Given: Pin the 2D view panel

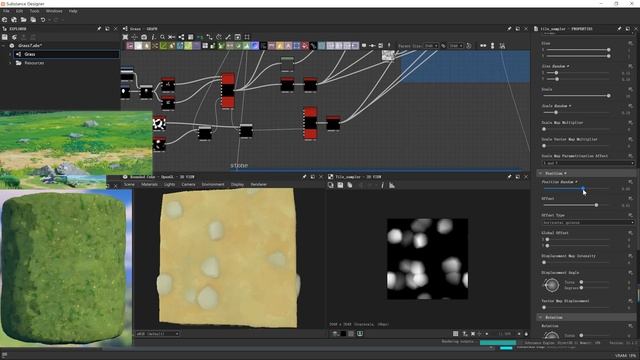Looking at the screenshot, I should (509, 177).
